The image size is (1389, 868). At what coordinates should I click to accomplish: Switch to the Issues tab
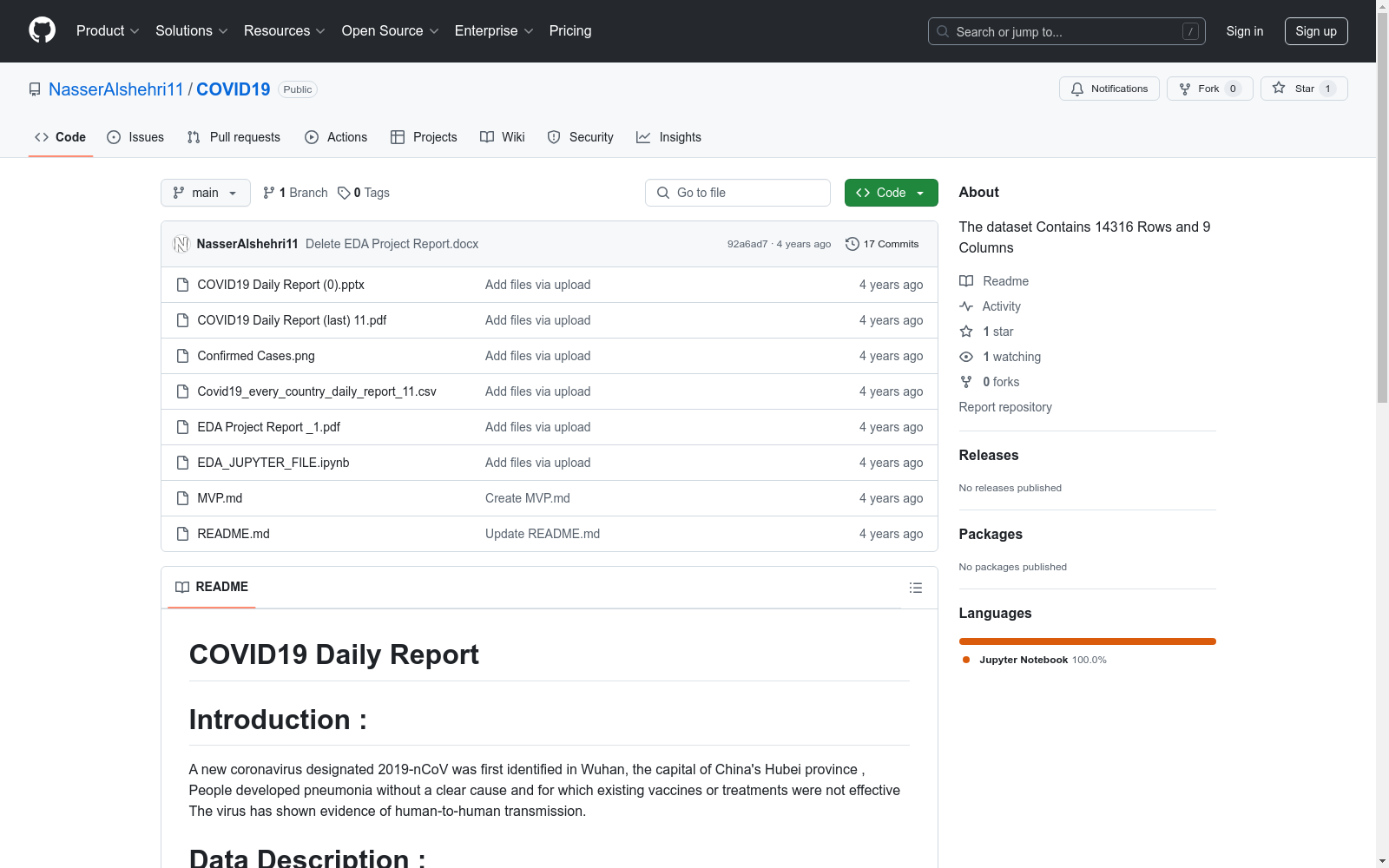tap(135, 137)
